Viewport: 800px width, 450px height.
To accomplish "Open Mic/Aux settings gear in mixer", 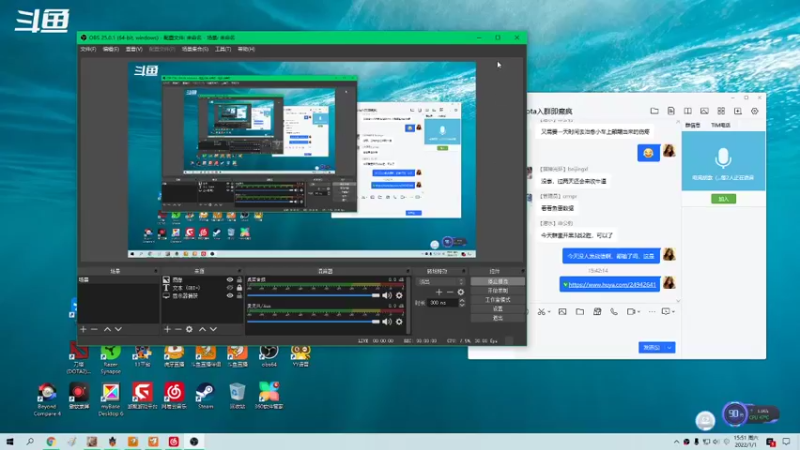I will [399, 321].
